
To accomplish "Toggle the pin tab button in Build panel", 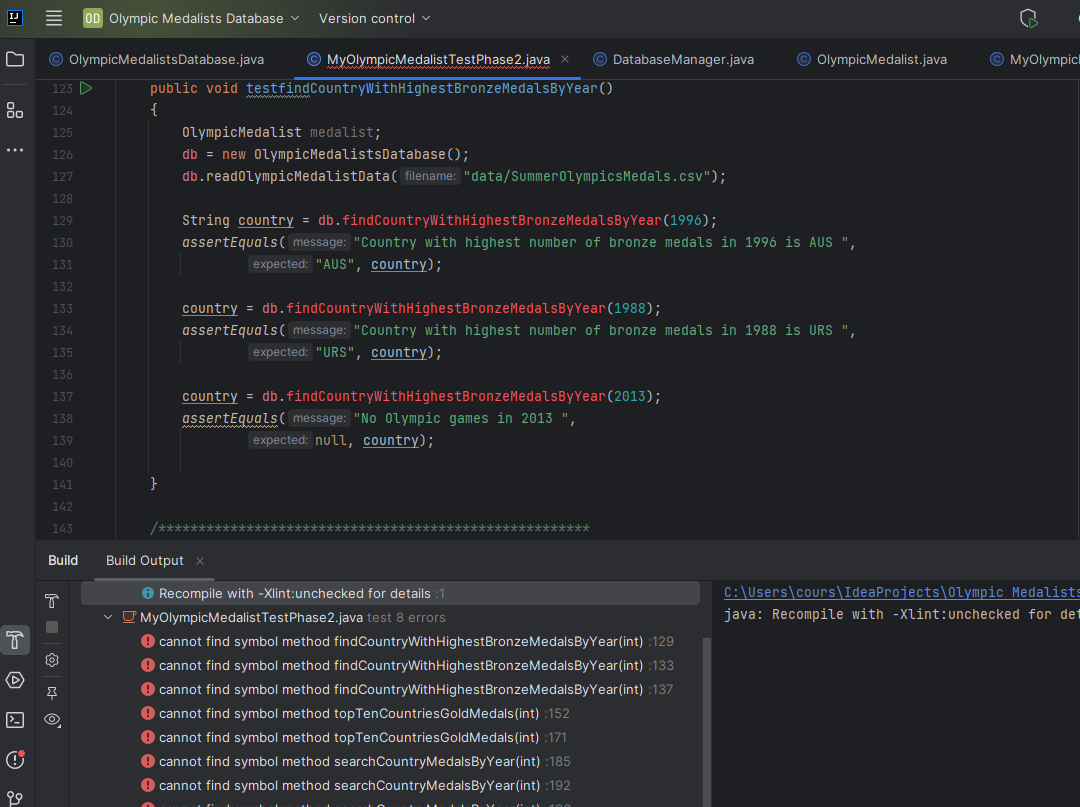I will point(52,692).
